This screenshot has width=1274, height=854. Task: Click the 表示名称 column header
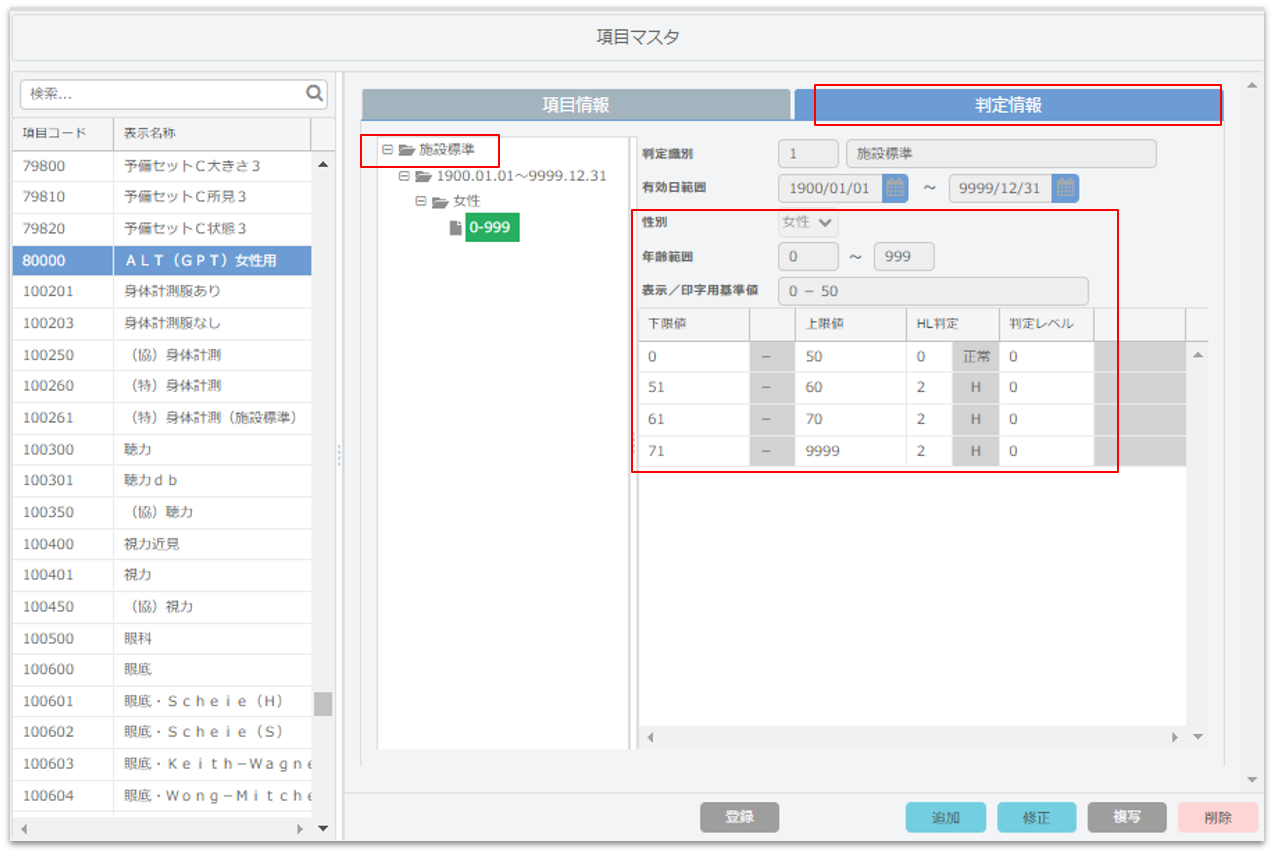(212, 133)
